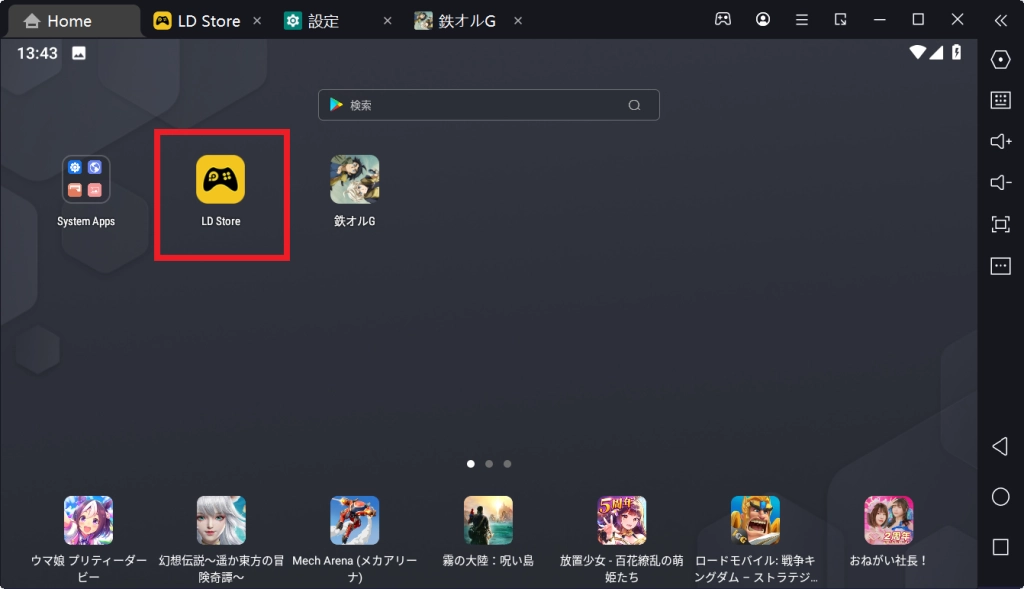Viewport: 1024px width, 589px height.
Task: Open the LD Store app icon
Action: pyautogui.click(x=221, y=180)
